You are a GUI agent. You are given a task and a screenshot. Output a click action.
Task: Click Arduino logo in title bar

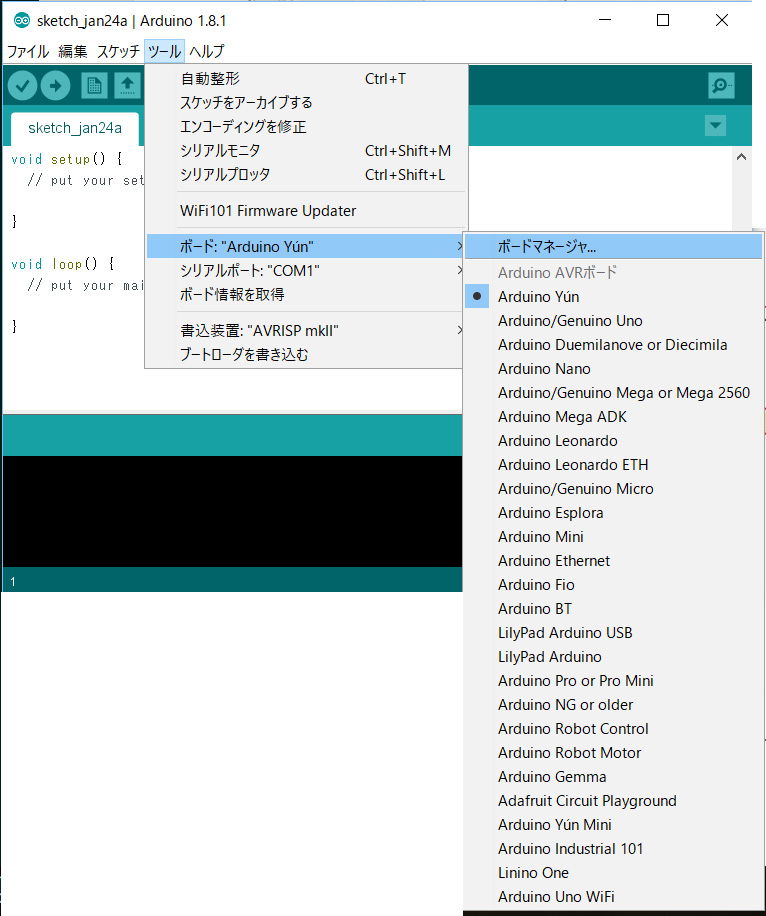click(x=21, y=21)
